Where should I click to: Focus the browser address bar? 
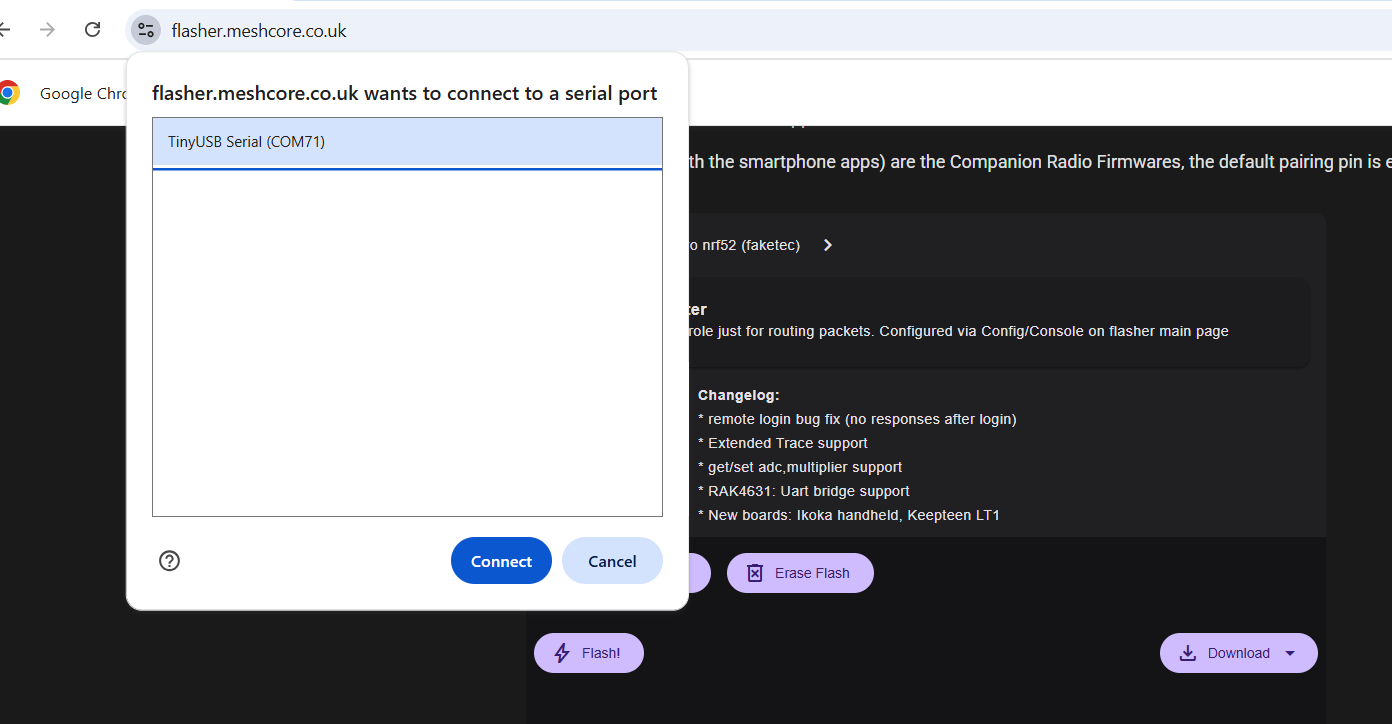coord(258,30)
